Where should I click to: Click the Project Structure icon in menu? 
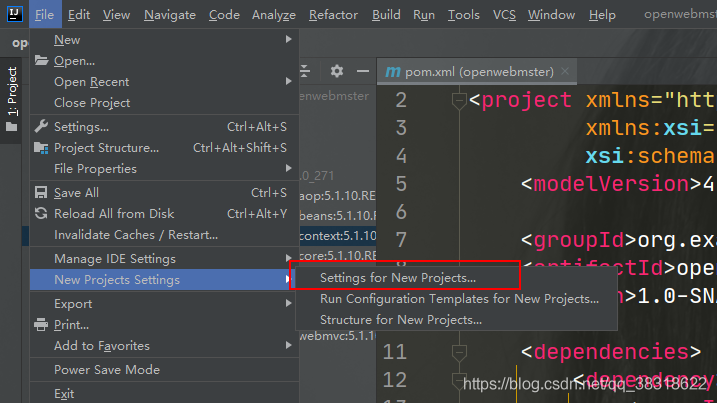coord(41,148)
